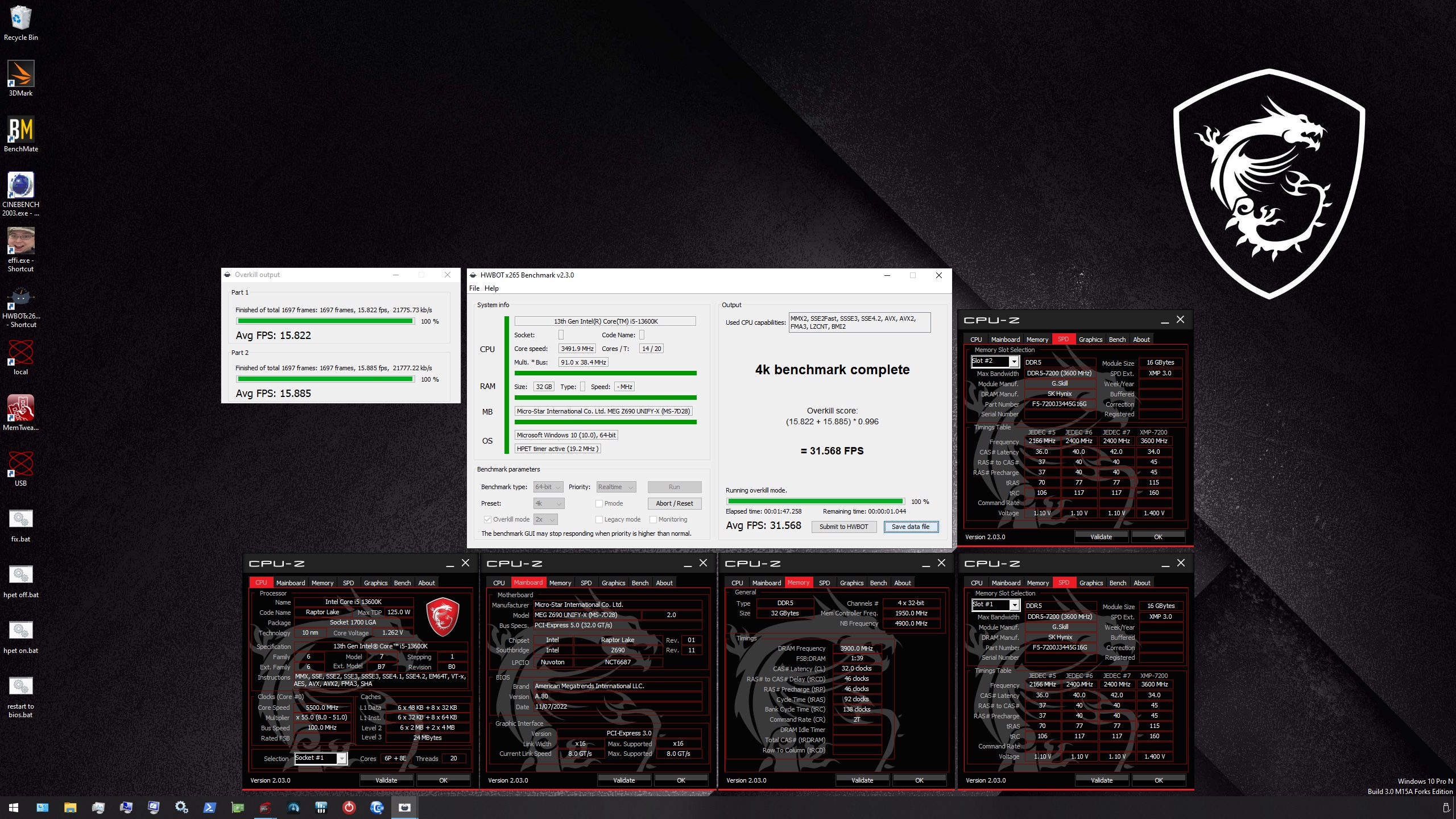This screenshot has width=1456, height=819.
Task: Click Validate in CPU-Z Mainboard window
Action: pos(624,780)
